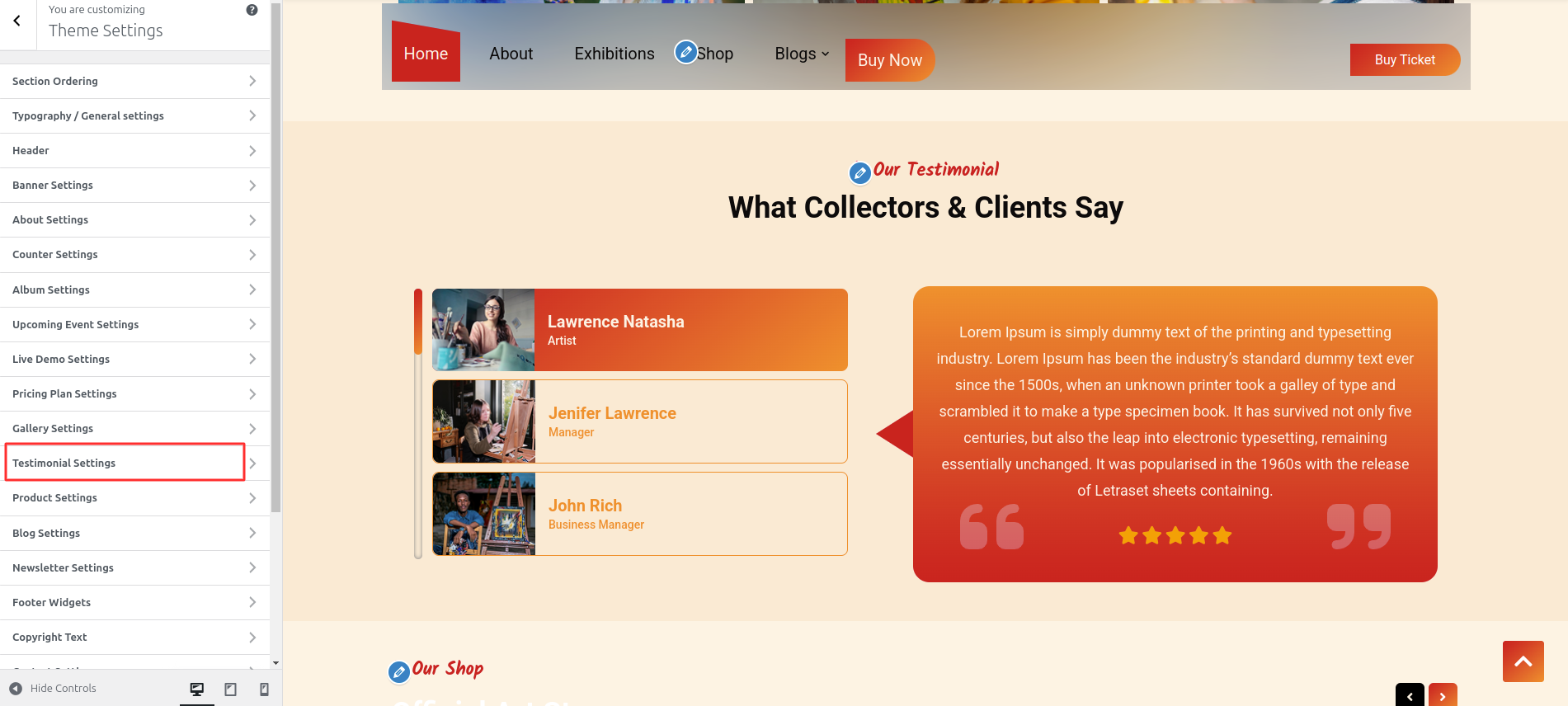Click edit pencil beside Our Testimonial heading
This screenshot has height=706, width=1568.
(859, 172)
